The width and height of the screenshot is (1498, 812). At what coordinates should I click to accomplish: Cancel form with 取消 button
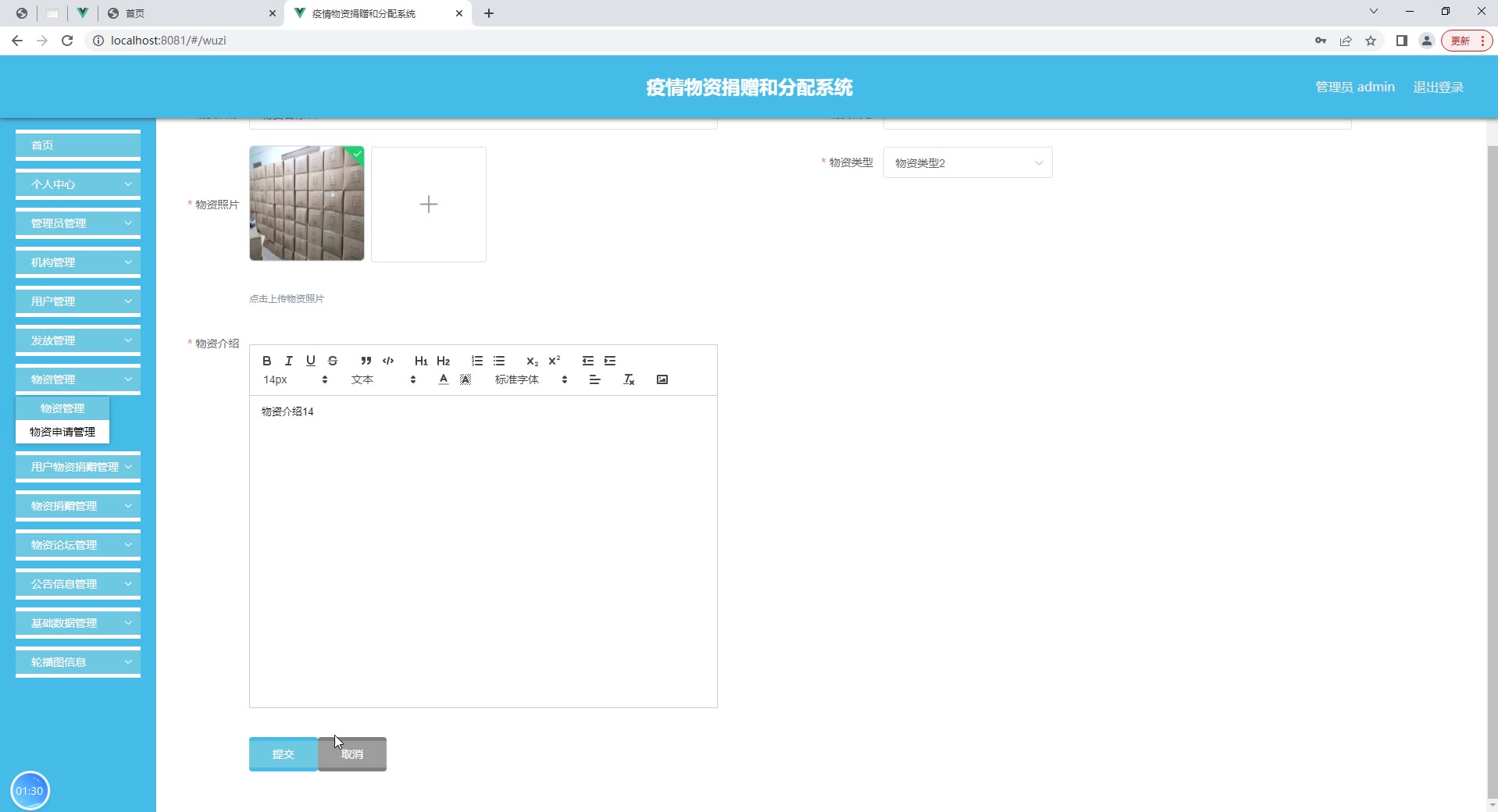[352, 754]
